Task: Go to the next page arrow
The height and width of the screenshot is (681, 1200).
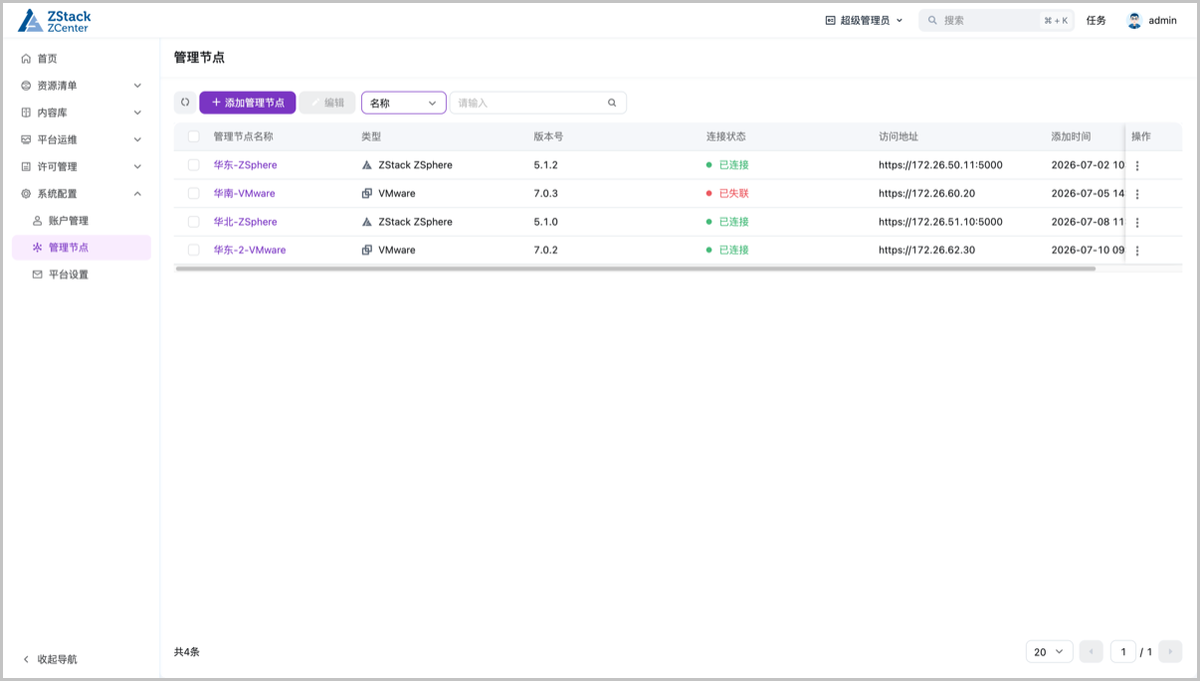Action: [1171, 652]
